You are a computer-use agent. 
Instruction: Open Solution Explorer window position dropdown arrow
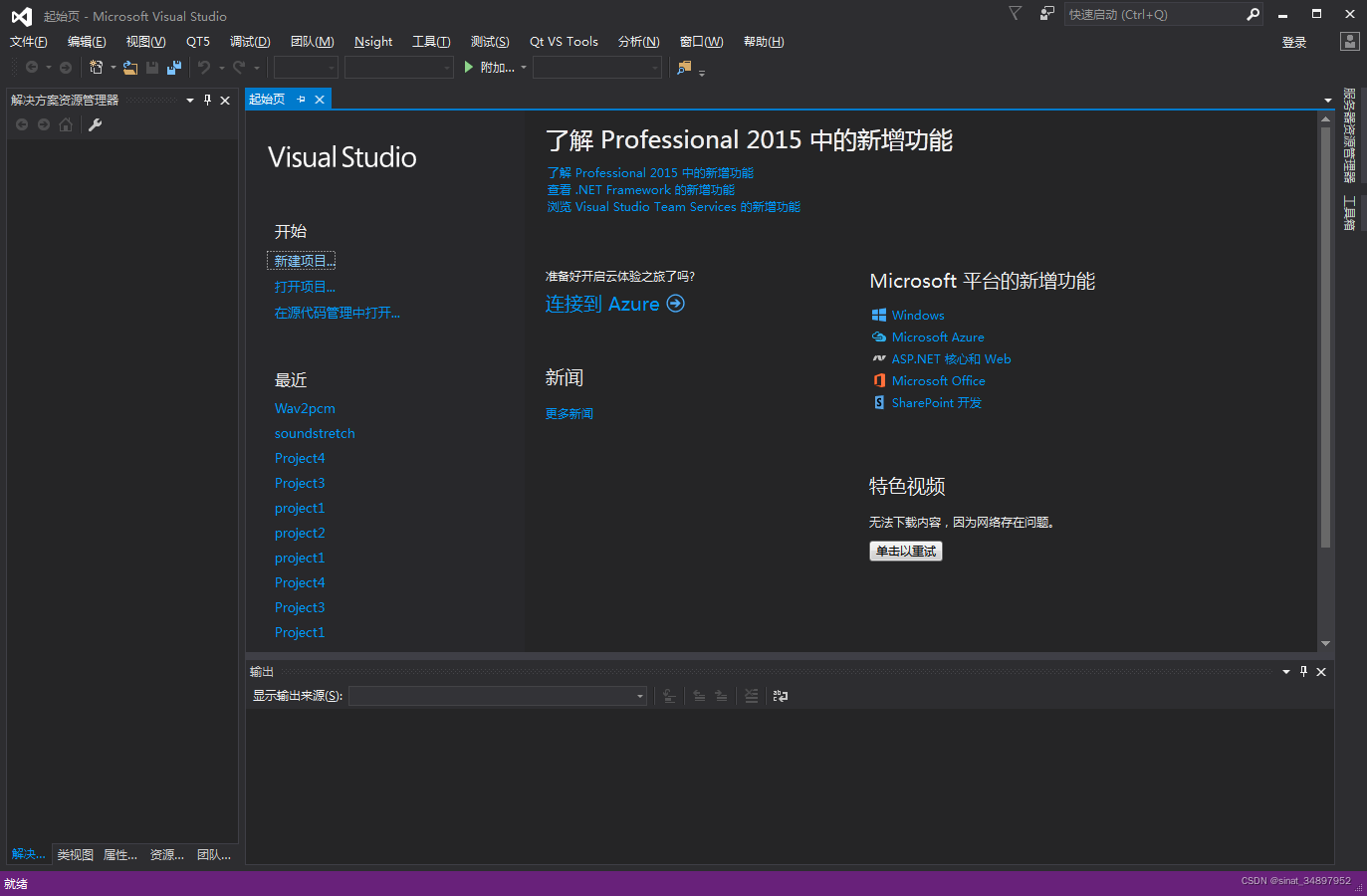coord(190,101)
